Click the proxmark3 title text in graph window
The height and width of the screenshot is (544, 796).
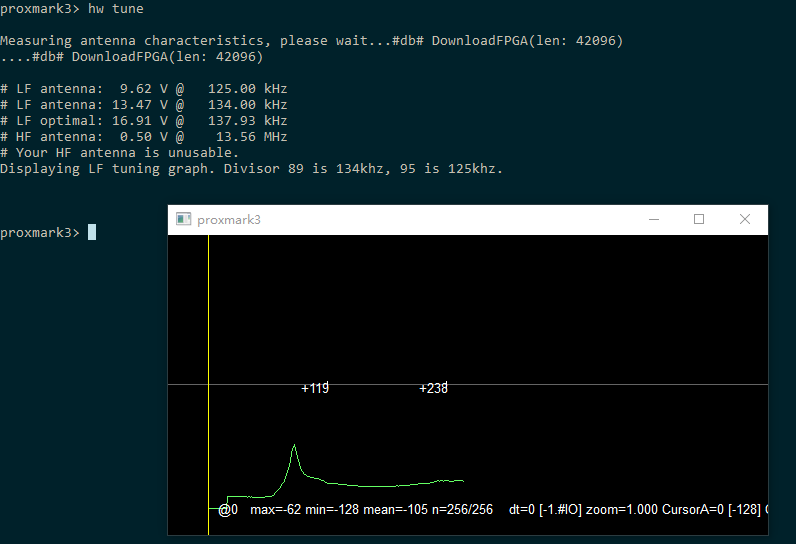point(229,219)
